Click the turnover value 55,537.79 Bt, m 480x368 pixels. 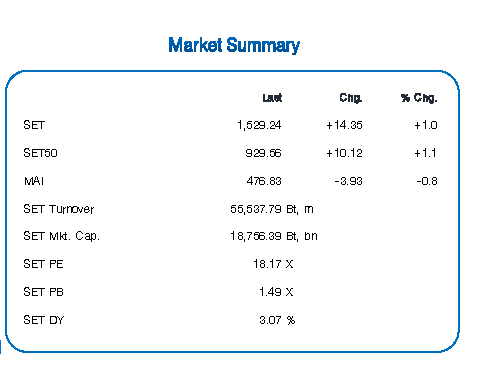tap(272, 209)
